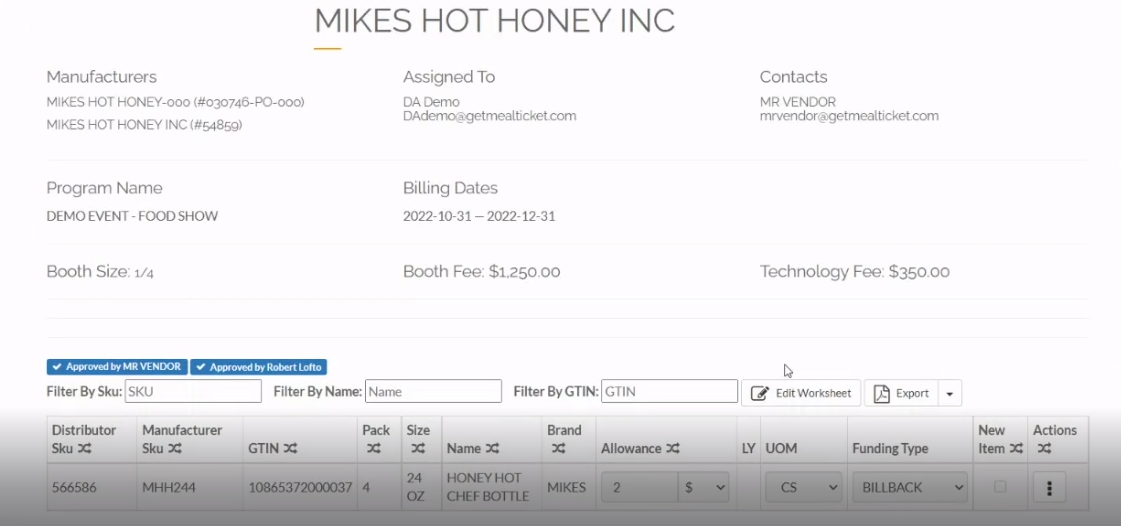This screenshot has width=1121, height=526.
Task: Focus the Filter By Name field
Action: pyautogui.click(x=433, y=392)
